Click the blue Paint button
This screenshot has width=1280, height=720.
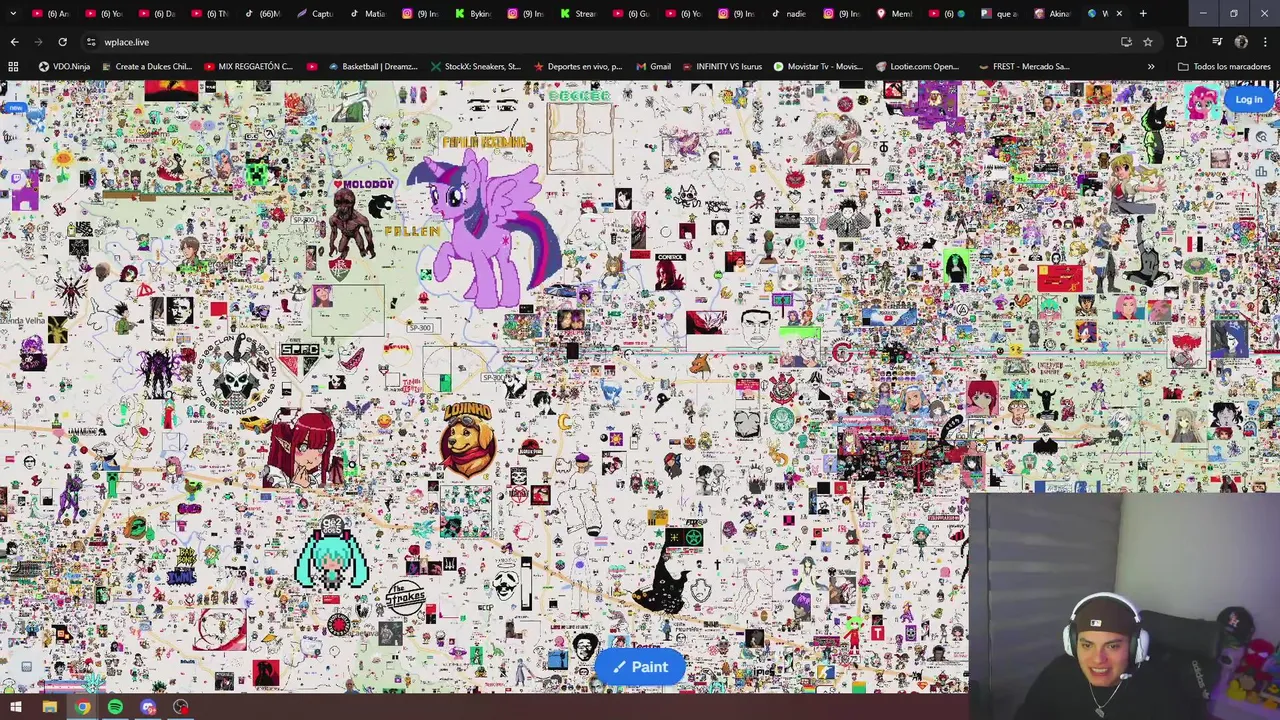coord(640,667)
